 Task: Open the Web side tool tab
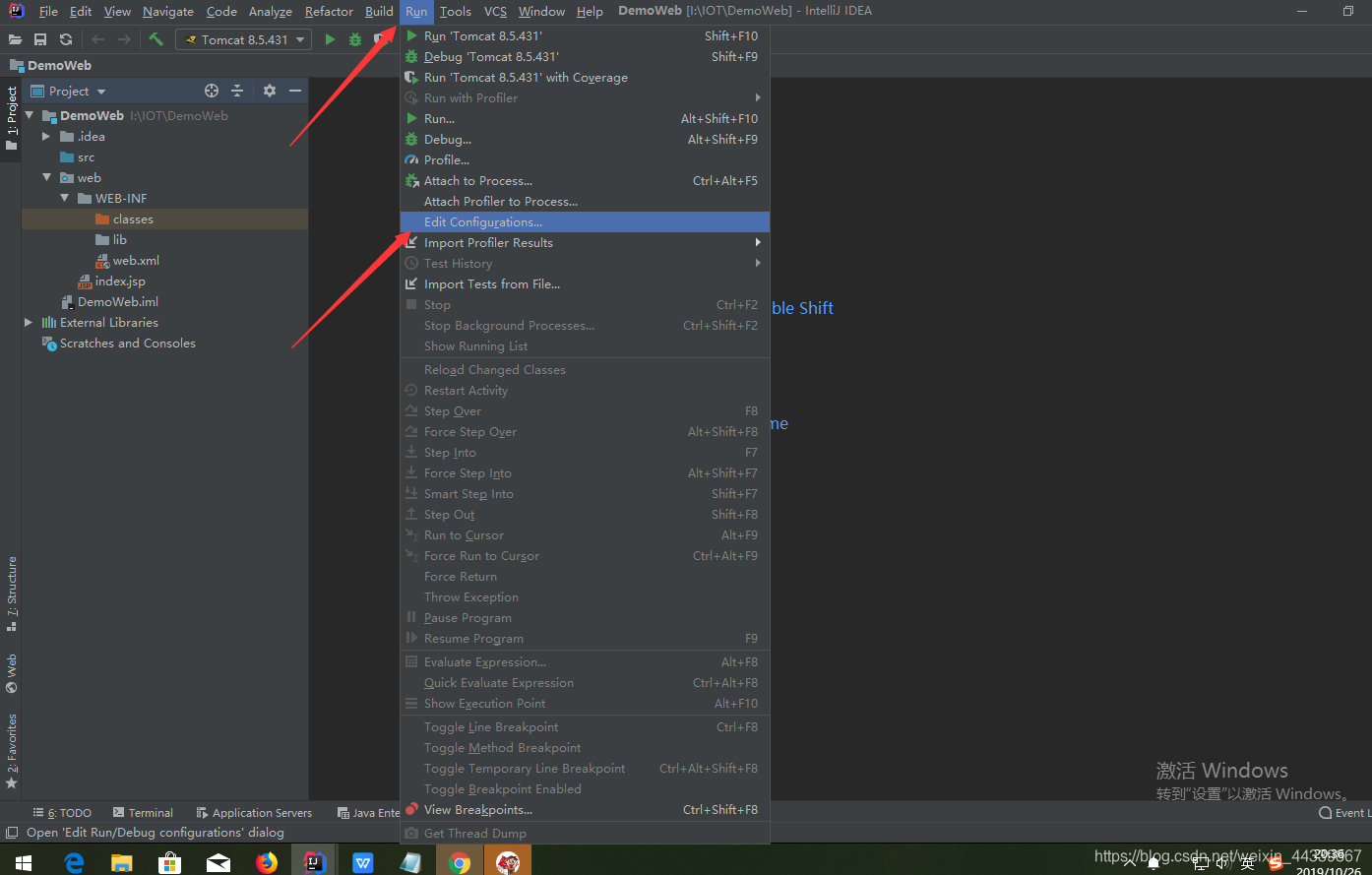pos(11,673)
